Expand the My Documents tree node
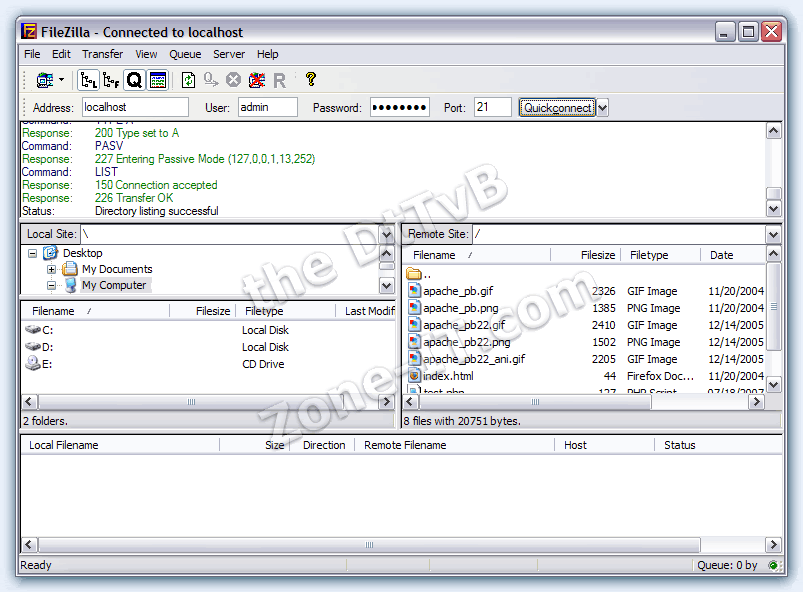The image size is (803, 592). (51, 269)
